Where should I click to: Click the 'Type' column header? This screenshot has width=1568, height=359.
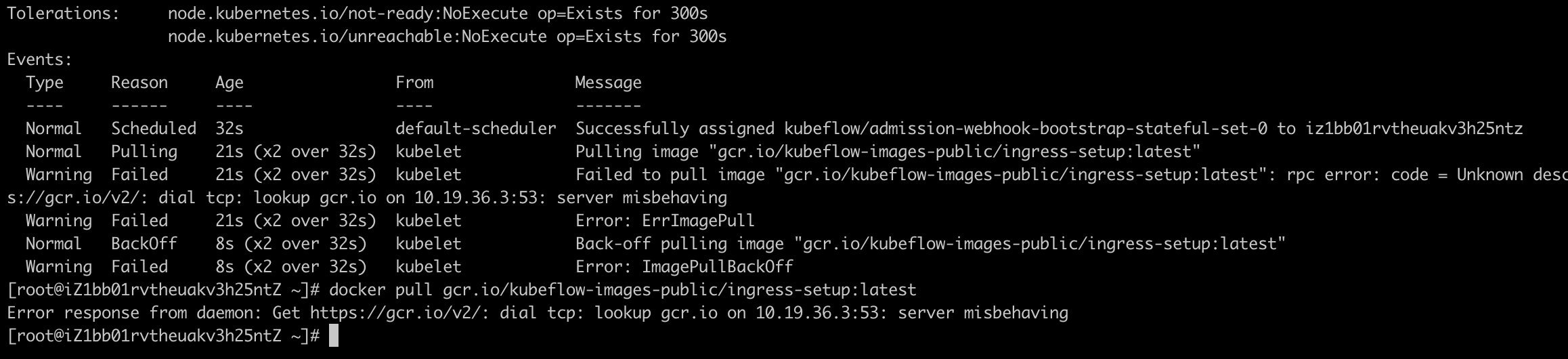point(45,83)
